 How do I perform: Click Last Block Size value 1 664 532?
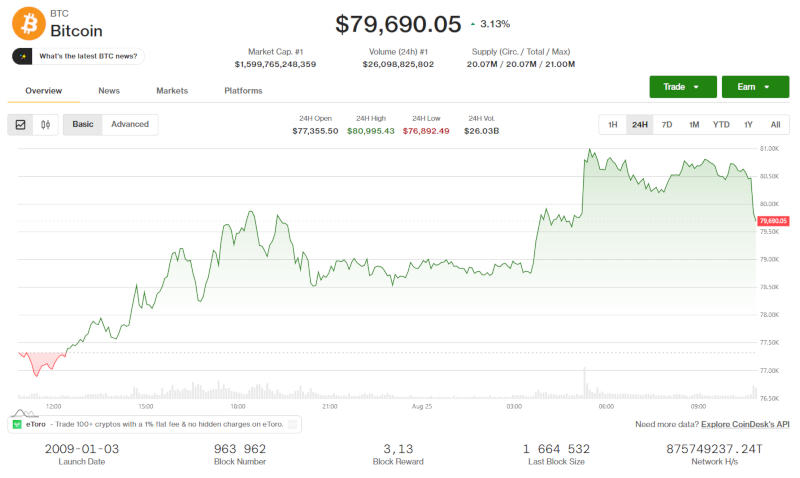pos(556,449)
